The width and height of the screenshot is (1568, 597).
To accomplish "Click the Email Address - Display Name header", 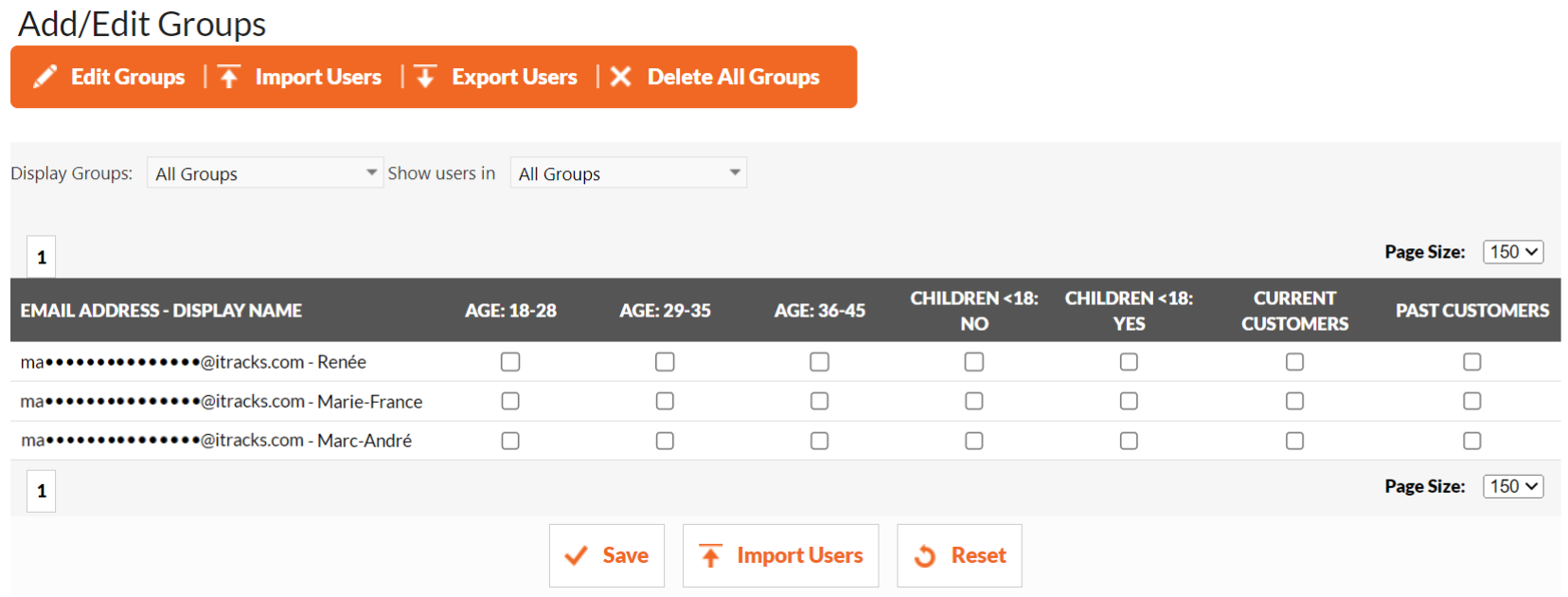I will click(161, 311).
